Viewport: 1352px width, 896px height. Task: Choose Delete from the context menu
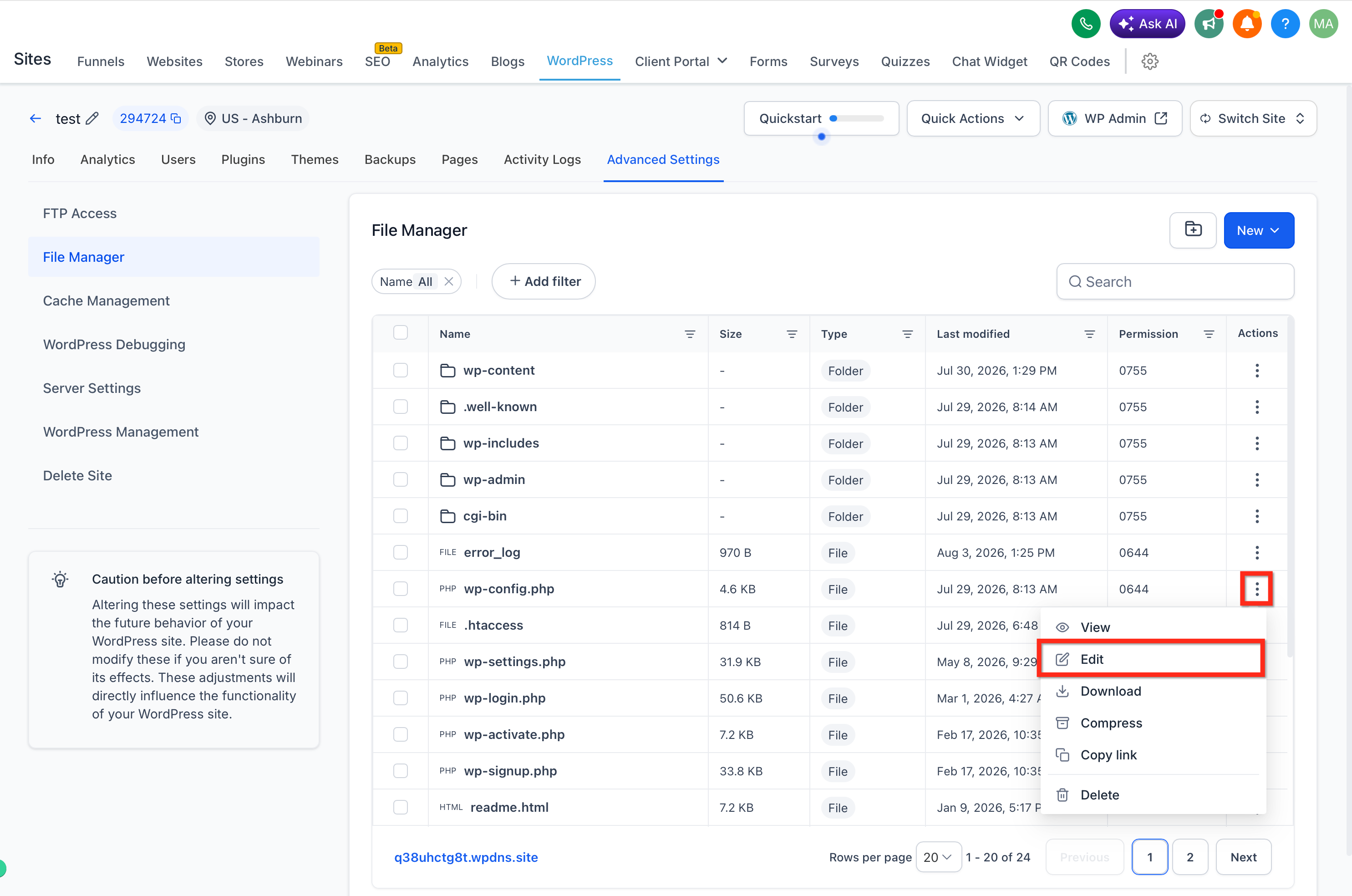coord(1153,795)
